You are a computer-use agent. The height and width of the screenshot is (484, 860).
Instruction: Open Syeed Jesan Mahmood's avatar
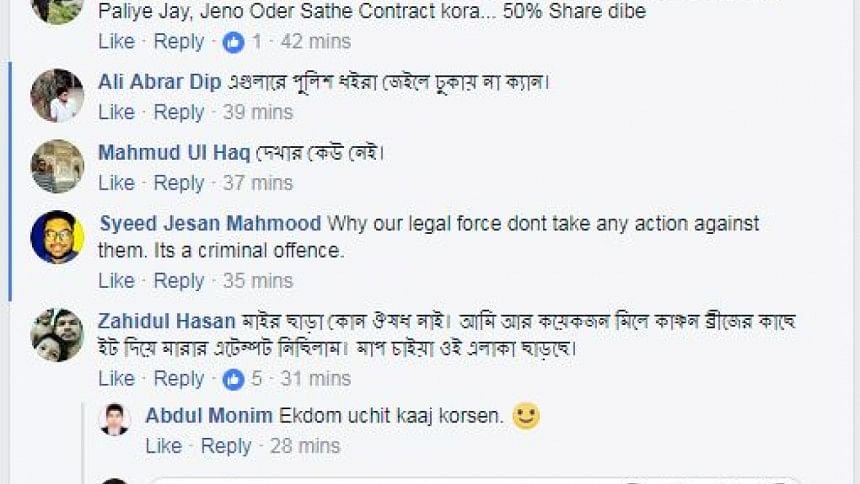(57, 237)
